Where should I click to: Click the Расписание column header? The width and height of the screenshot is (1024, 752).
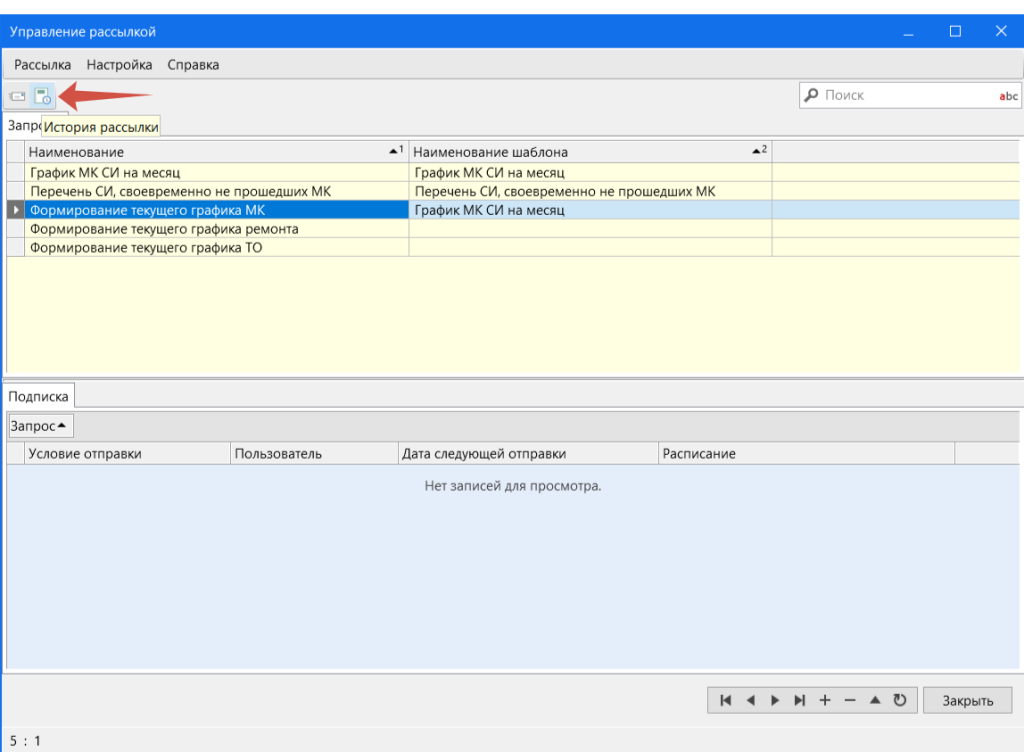tap(807, 454)
